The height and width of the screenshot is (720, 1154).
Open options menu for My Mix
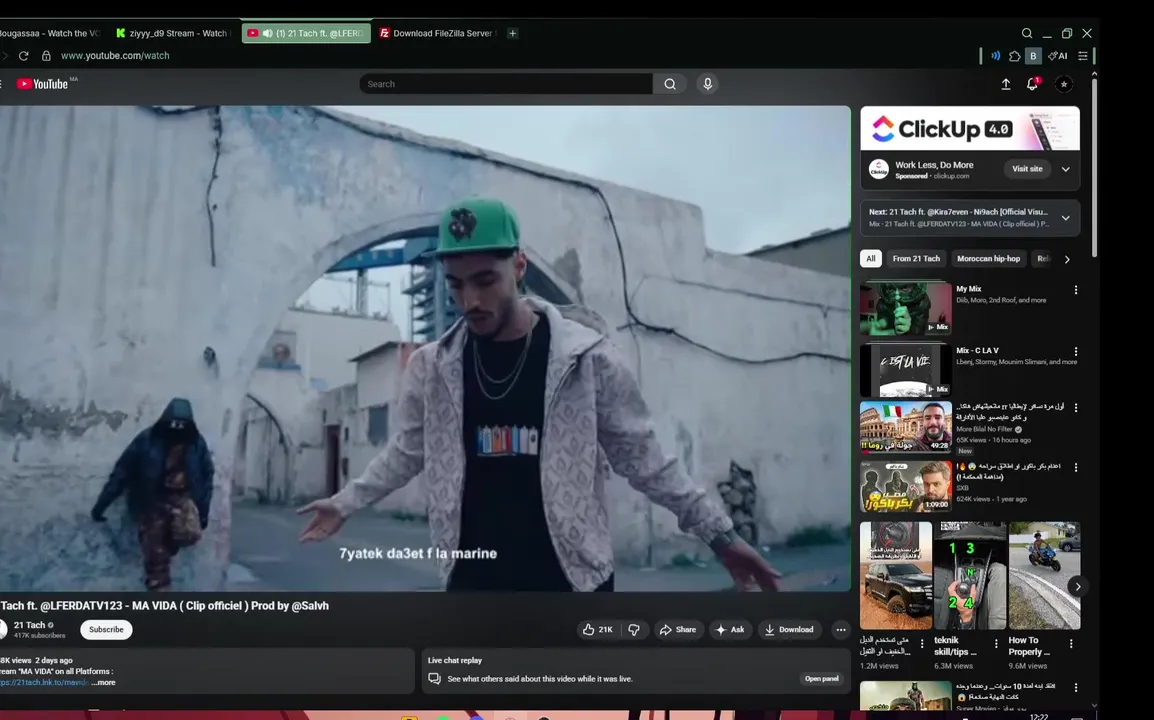(1076, 290)
